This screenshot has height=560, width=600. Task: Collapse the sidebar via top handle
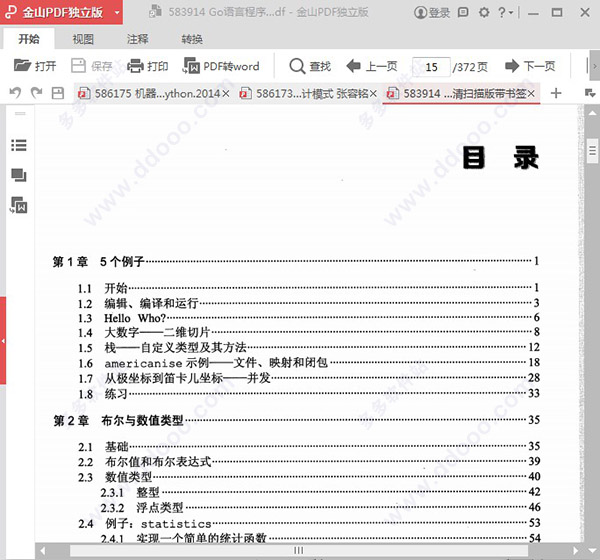pyautogui.click(x=20, y=114)
